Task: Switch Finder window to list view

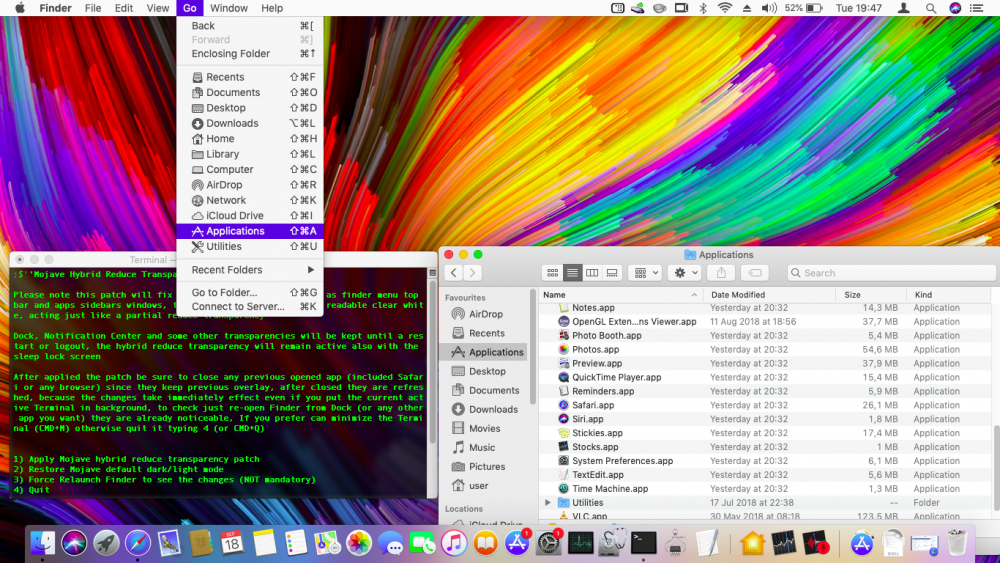Action: click(572, 273)
